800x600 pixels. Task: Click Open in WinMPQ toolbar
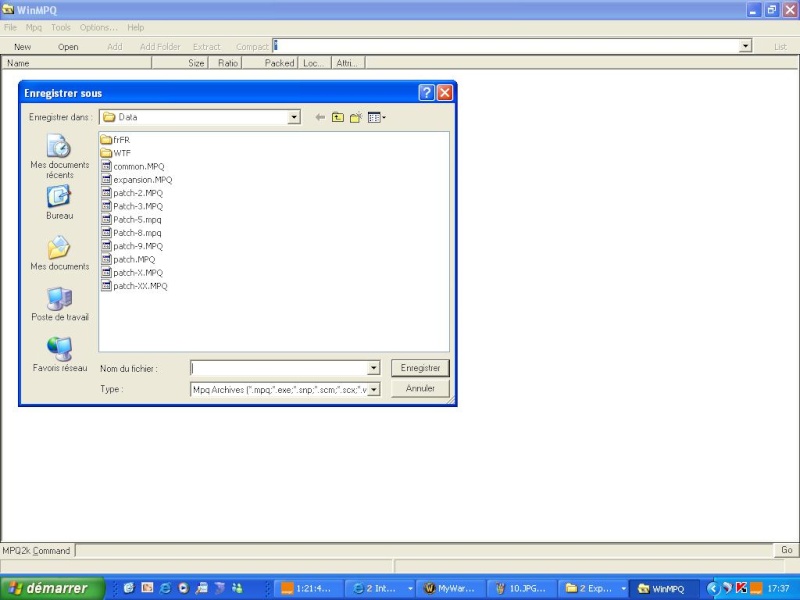[x=68, y=47]
